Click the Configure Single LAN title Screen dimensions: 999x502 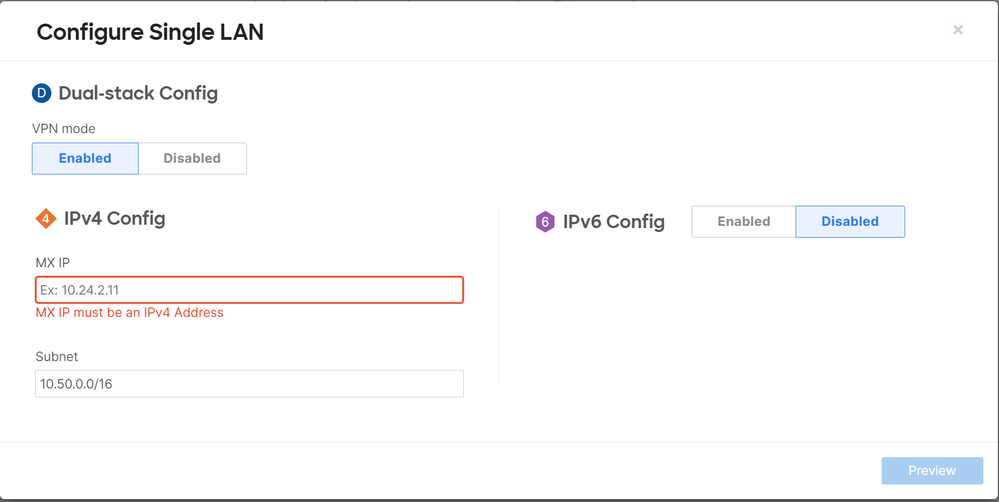[150, 32]
